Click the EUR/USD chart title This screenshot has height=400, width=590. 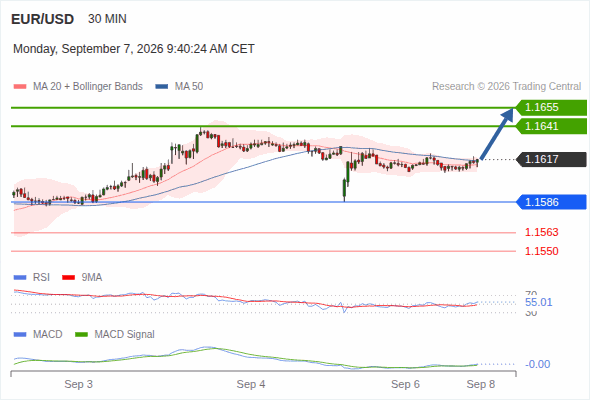[43, 19]
